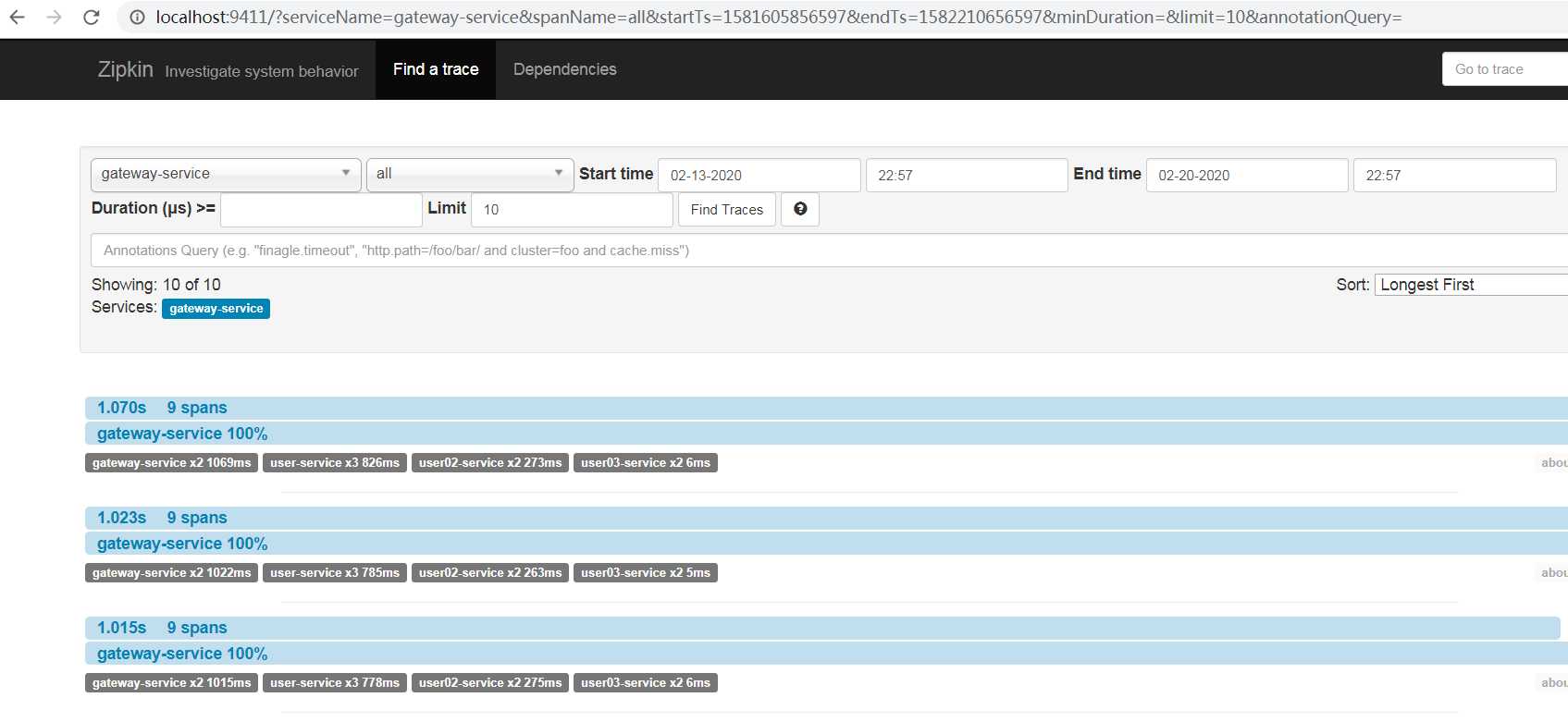The height and width of the screenshot is (722, 1568).
Task: Click the site info icon in the address bar
Action: point(137,17)
